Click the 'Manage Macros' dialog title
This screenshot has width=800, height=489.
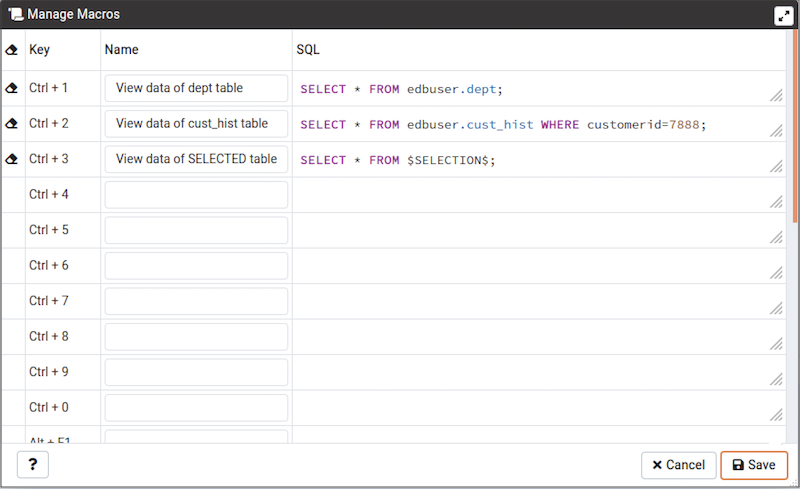coord(73,14)
